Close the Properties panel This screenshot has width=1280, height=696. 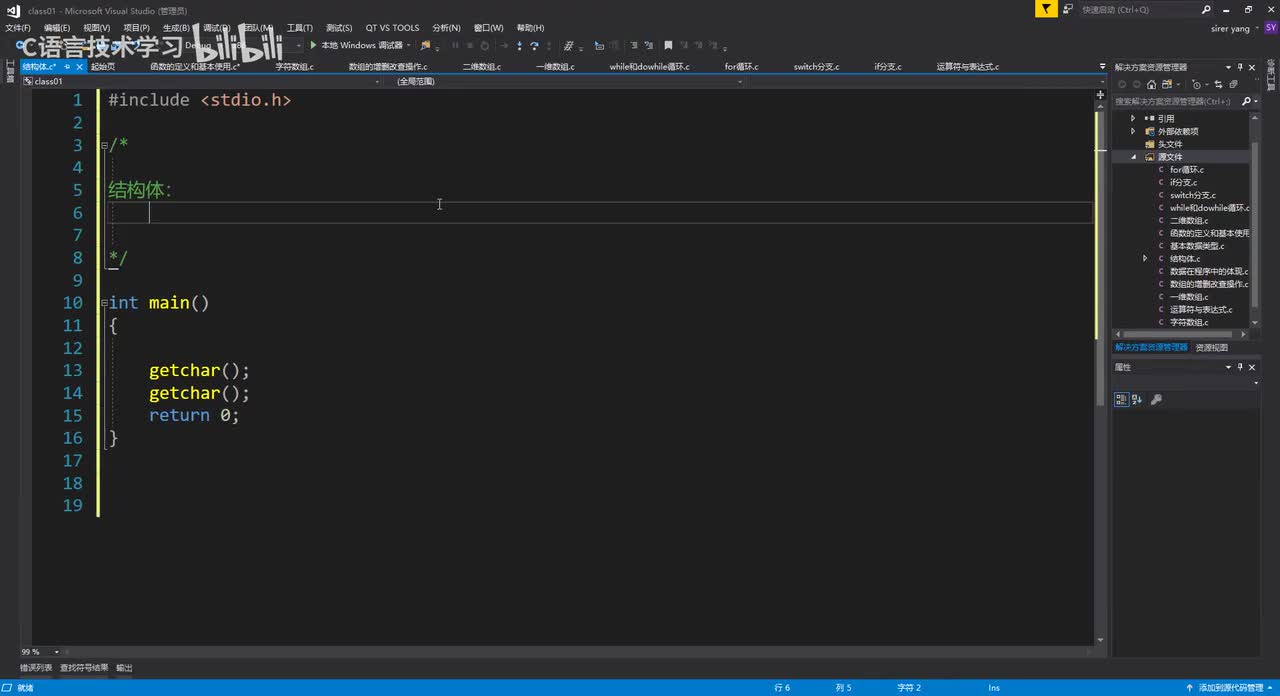click(1252, 367)
